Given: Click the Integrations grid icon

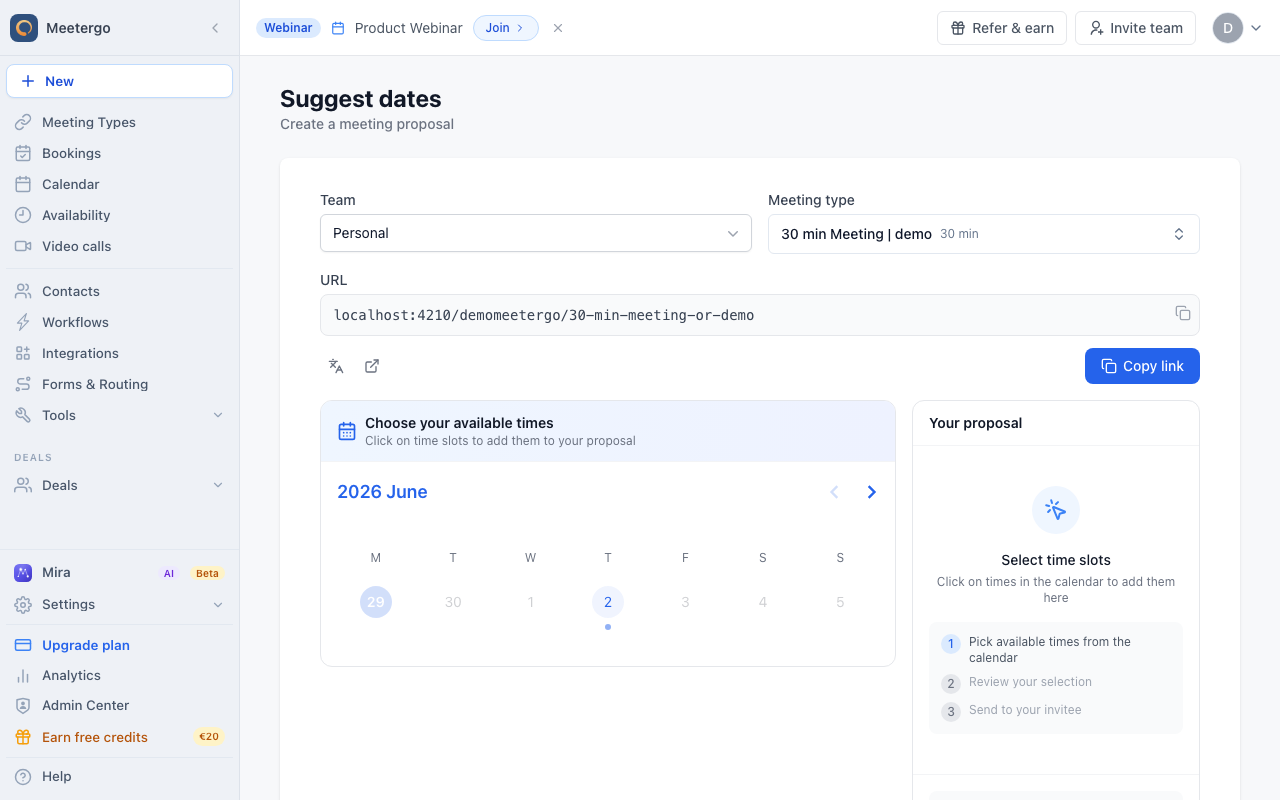Looking at the screenshot, I should tap(23, 353).
